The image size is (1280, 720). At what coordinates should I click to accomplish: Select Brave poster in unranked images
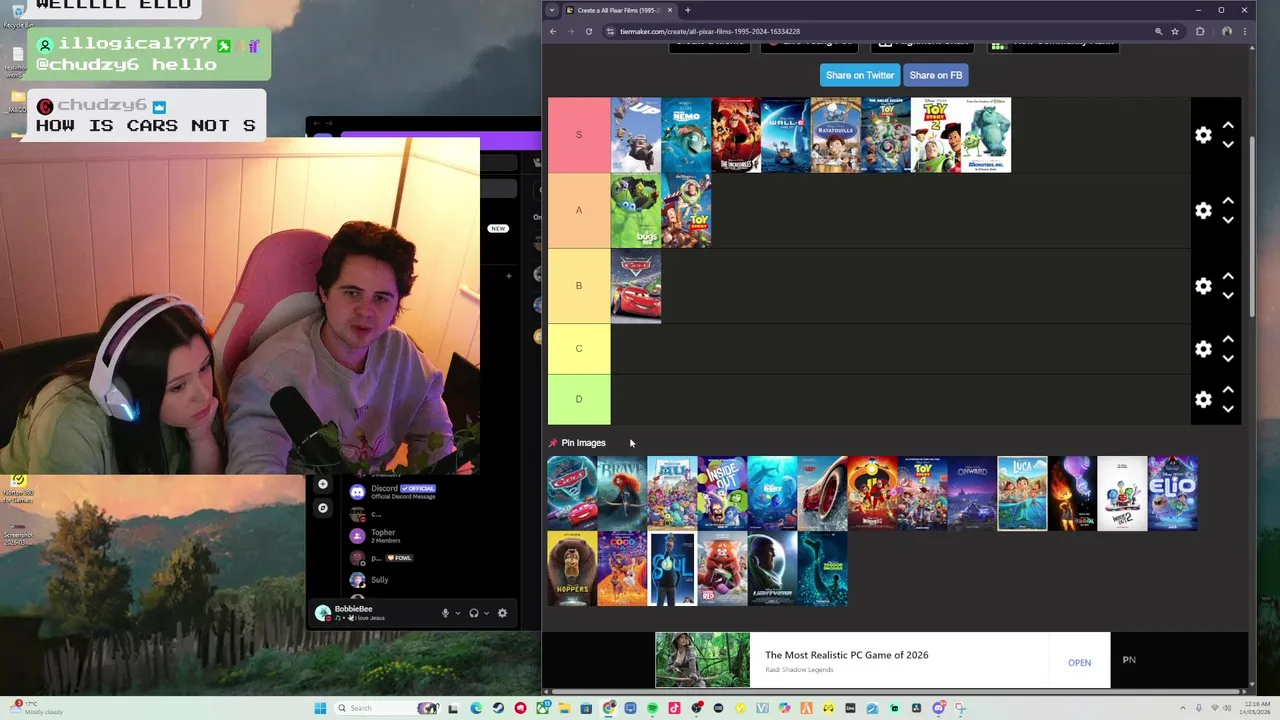[x=622, y=493]
